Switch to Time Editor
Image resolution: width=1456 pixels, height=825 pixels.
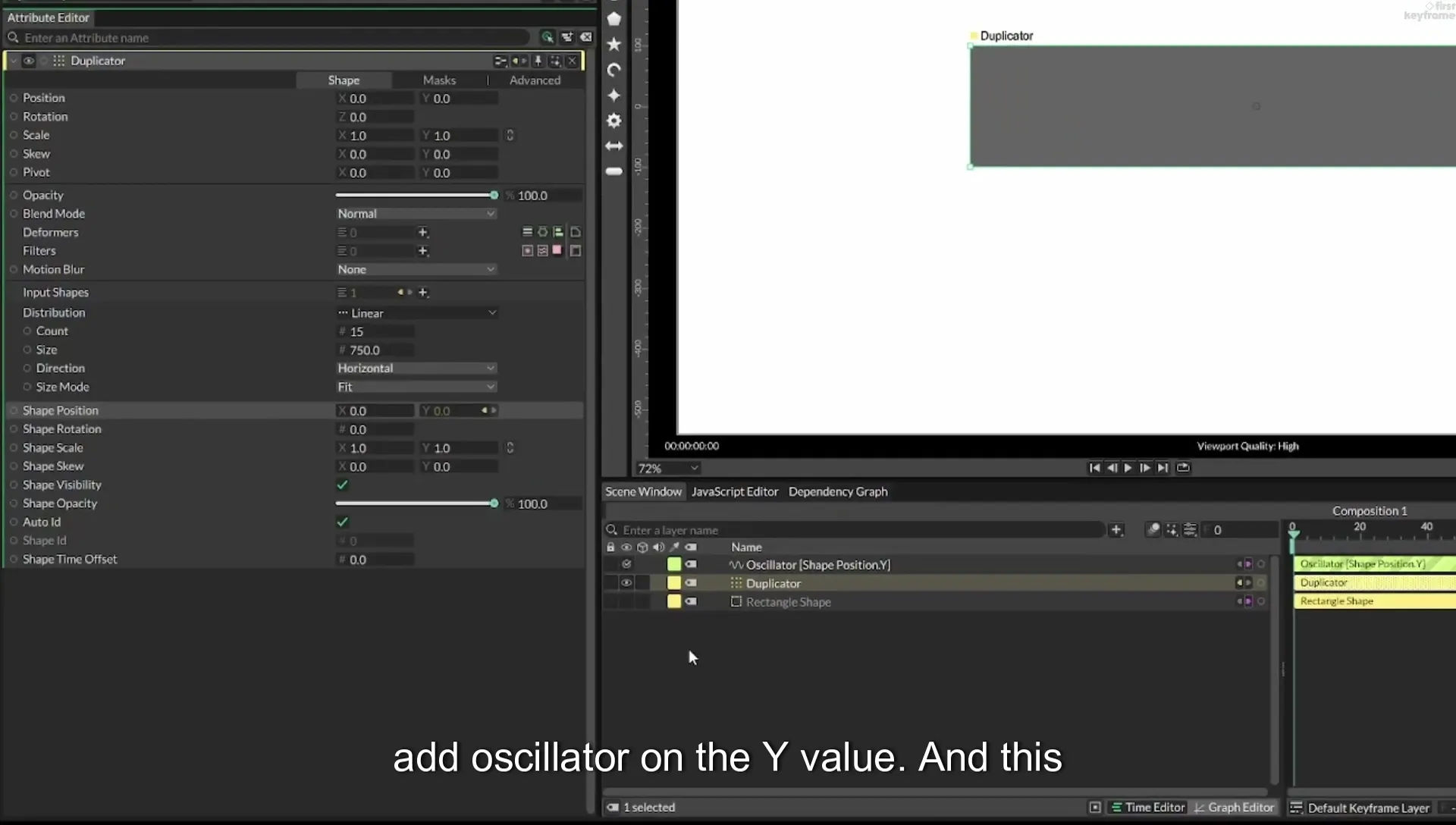[1147, 808]
